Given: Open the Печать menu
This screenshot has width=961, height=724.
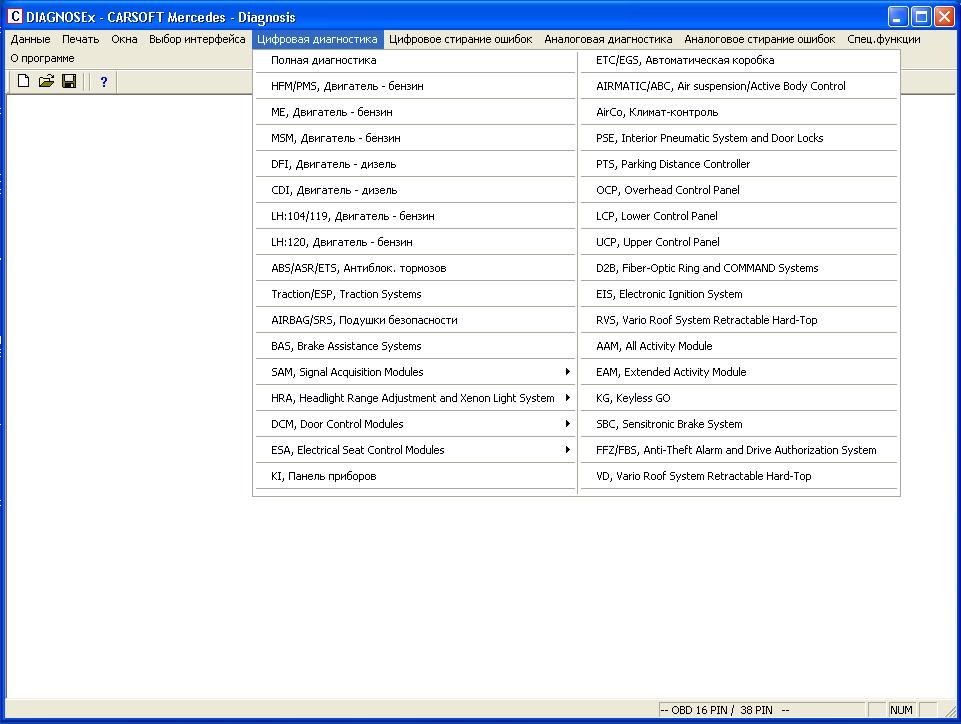Looking at the screenshot, I should click(80, 39).
